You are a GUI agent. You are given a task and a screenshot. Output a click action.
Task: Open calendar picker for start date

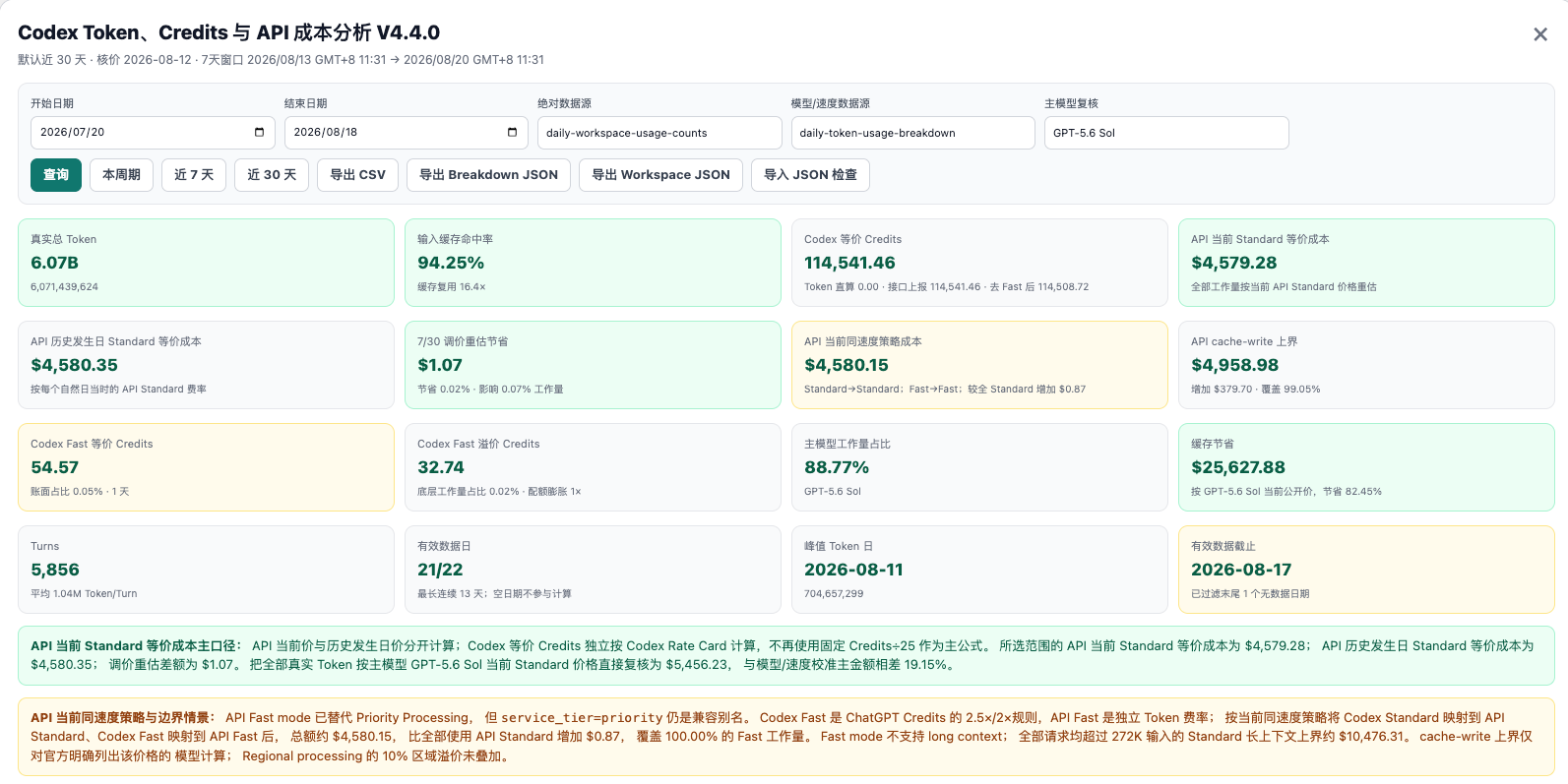pos(259,132)
